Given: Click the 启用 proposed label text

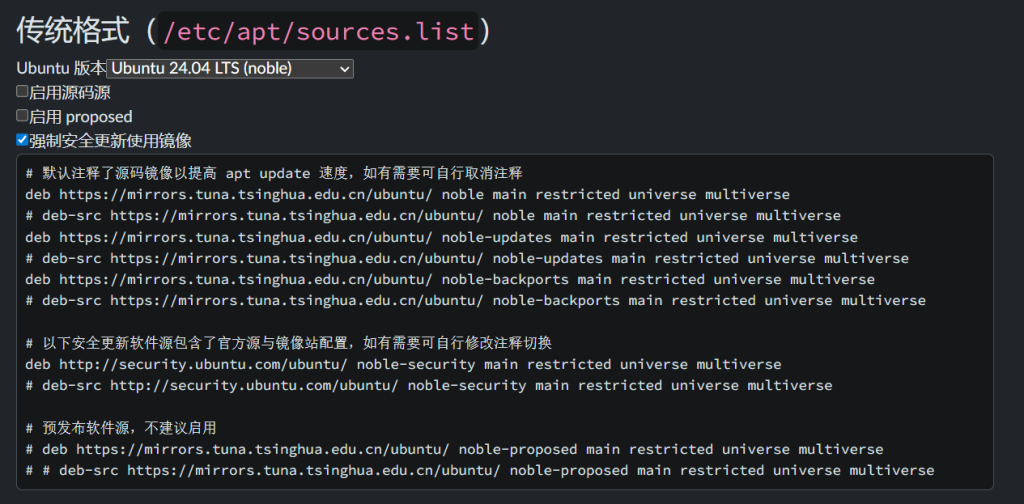Looking at the screenshot, I should [81, 116].
